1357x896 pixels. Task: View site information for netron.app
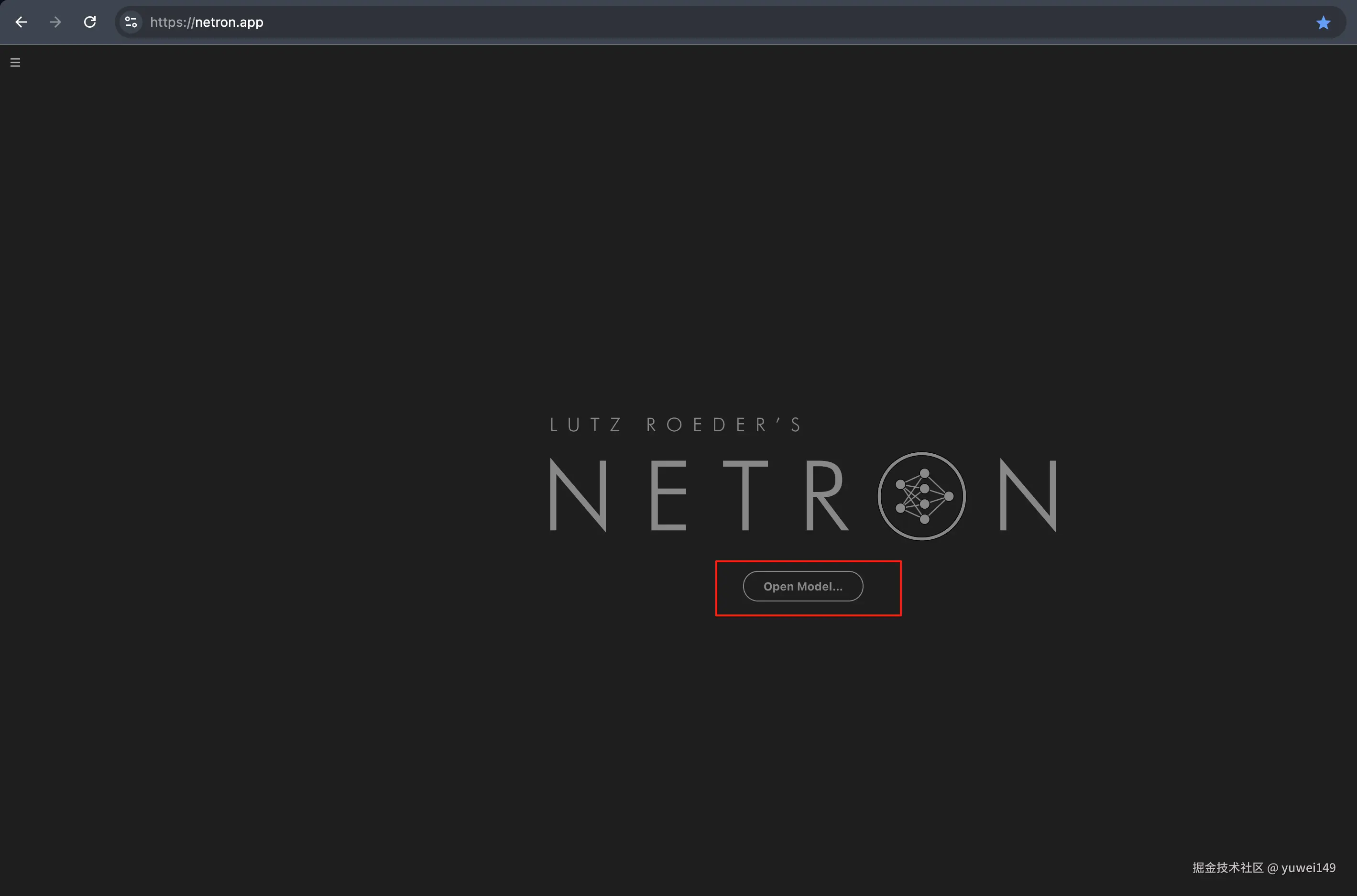coord(131,22)
